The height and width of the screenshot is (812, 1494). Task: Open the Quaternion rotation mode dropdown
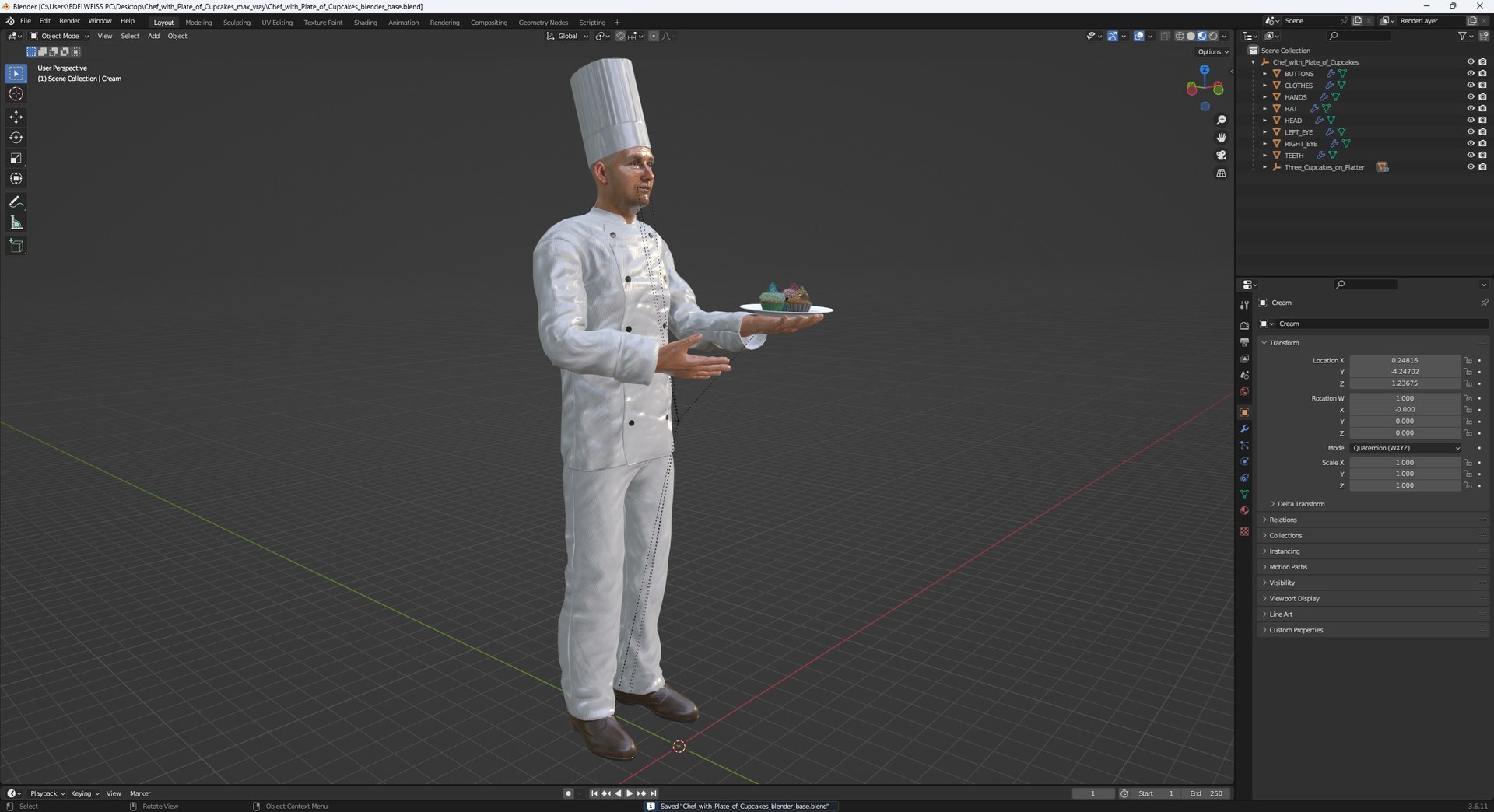pos(1405,448)
